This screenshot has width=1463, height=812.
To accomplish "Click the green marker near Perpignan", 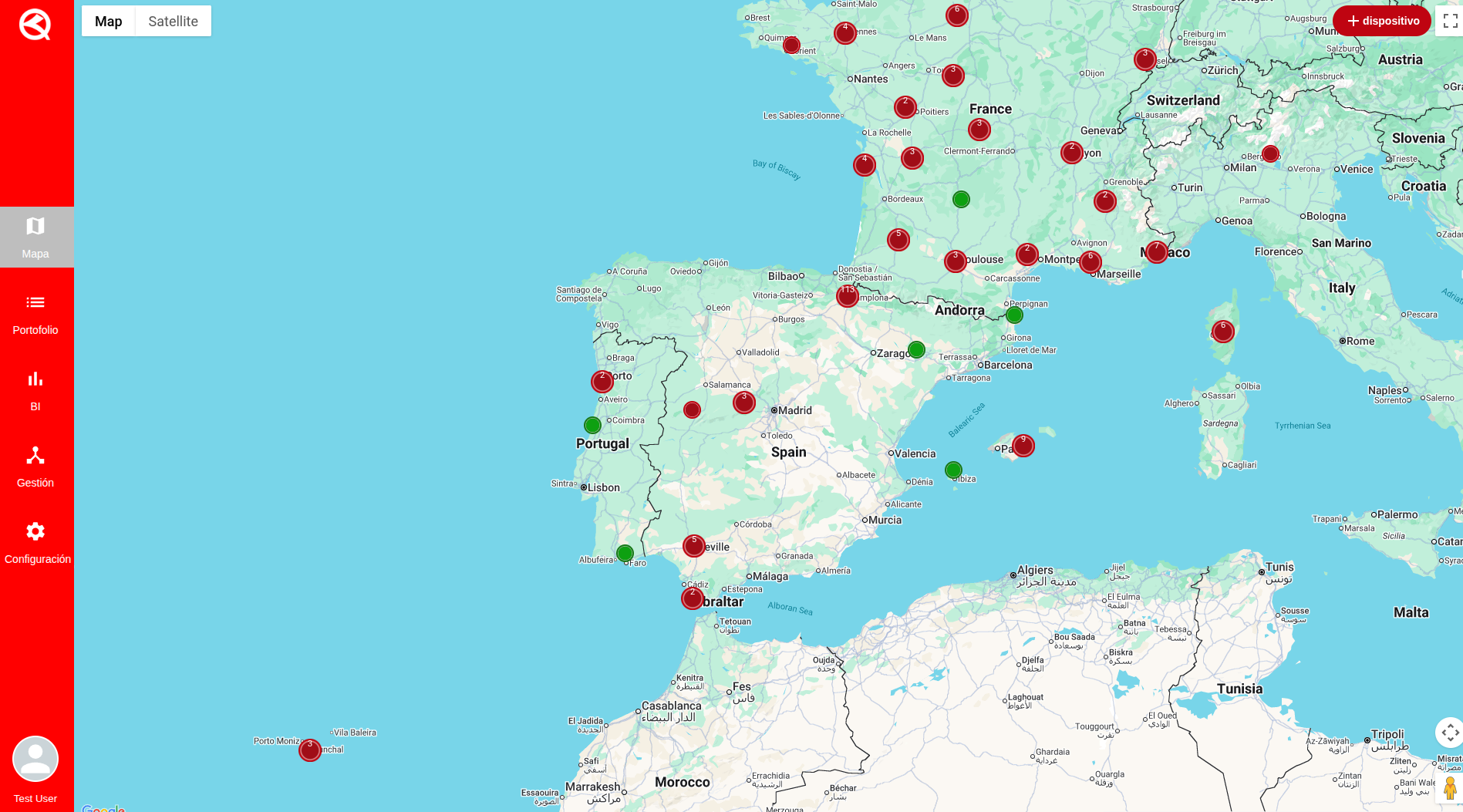I will coord(1014,315).
